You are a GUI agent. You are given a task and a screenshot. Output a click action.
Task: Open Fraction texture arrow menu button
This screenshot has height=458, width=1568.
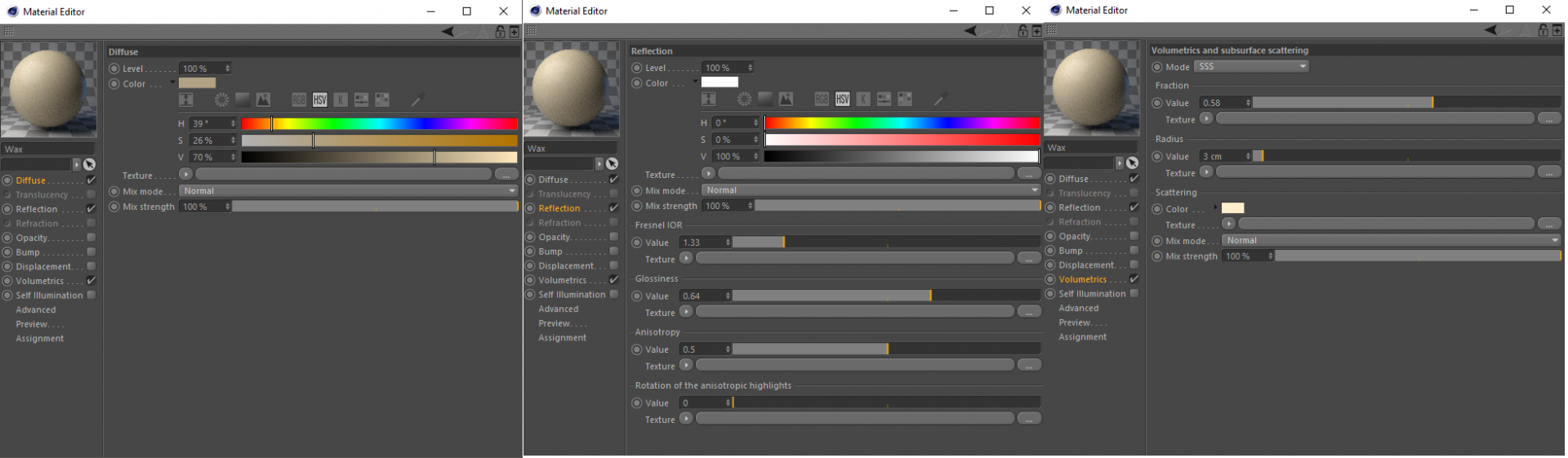click(1206, 118)
